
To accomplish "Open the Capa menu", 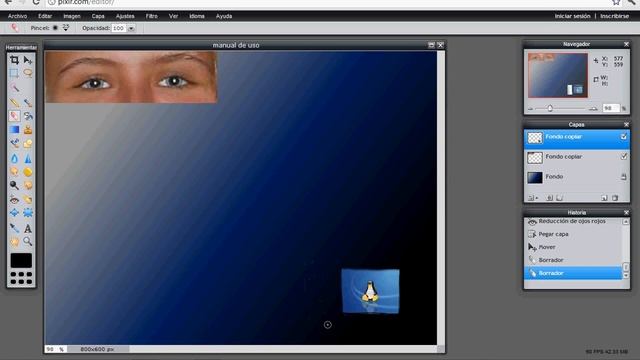I will point(98,16).
